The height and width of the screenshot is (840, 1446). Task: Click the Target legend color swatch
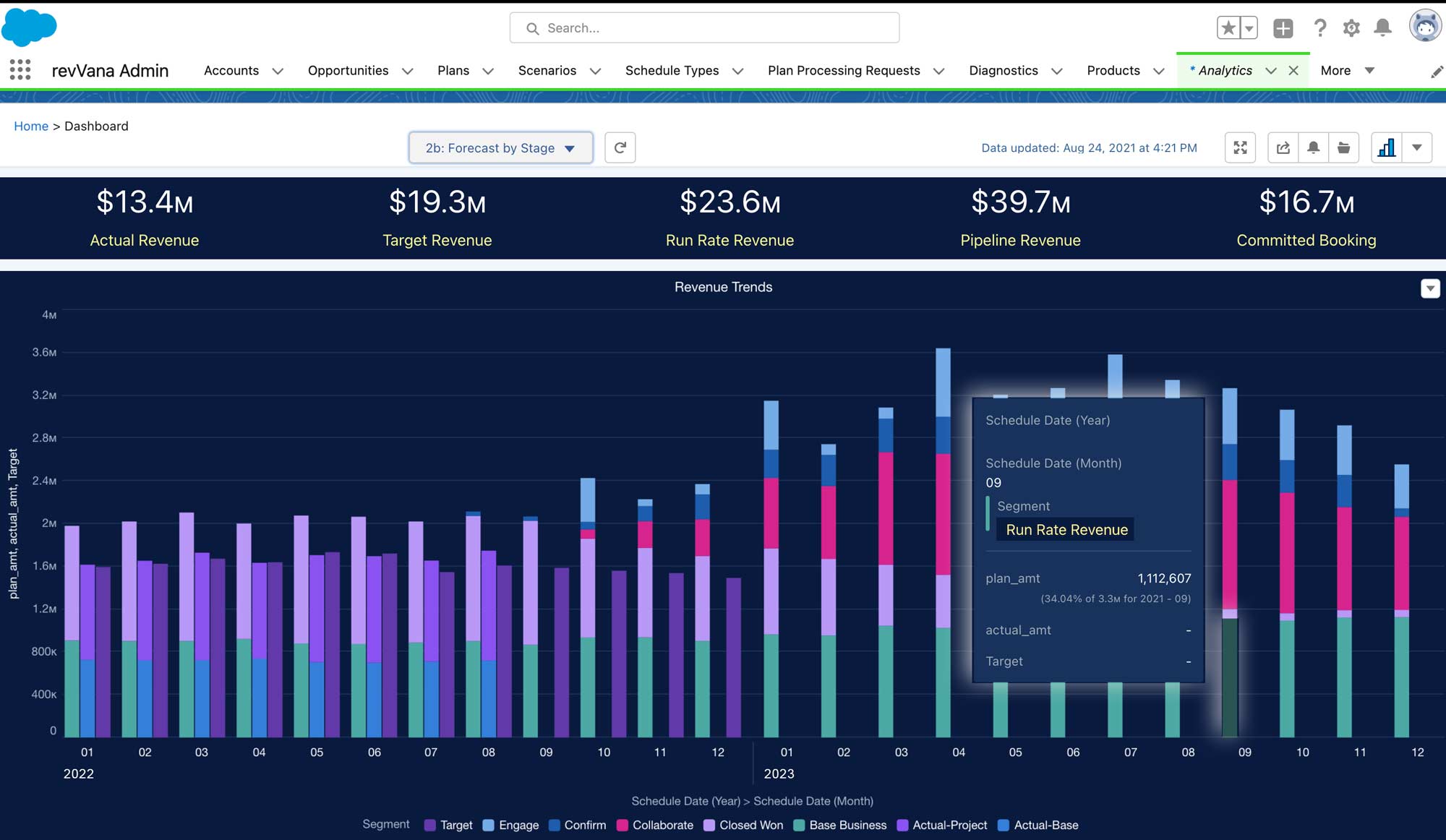(430, 826)
